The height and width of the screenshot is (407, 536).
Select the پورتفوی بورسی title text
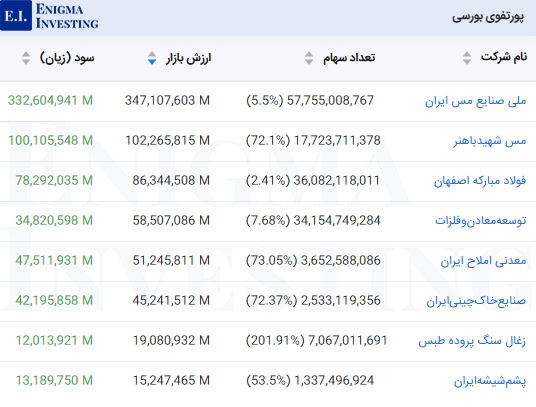(488, 17)
